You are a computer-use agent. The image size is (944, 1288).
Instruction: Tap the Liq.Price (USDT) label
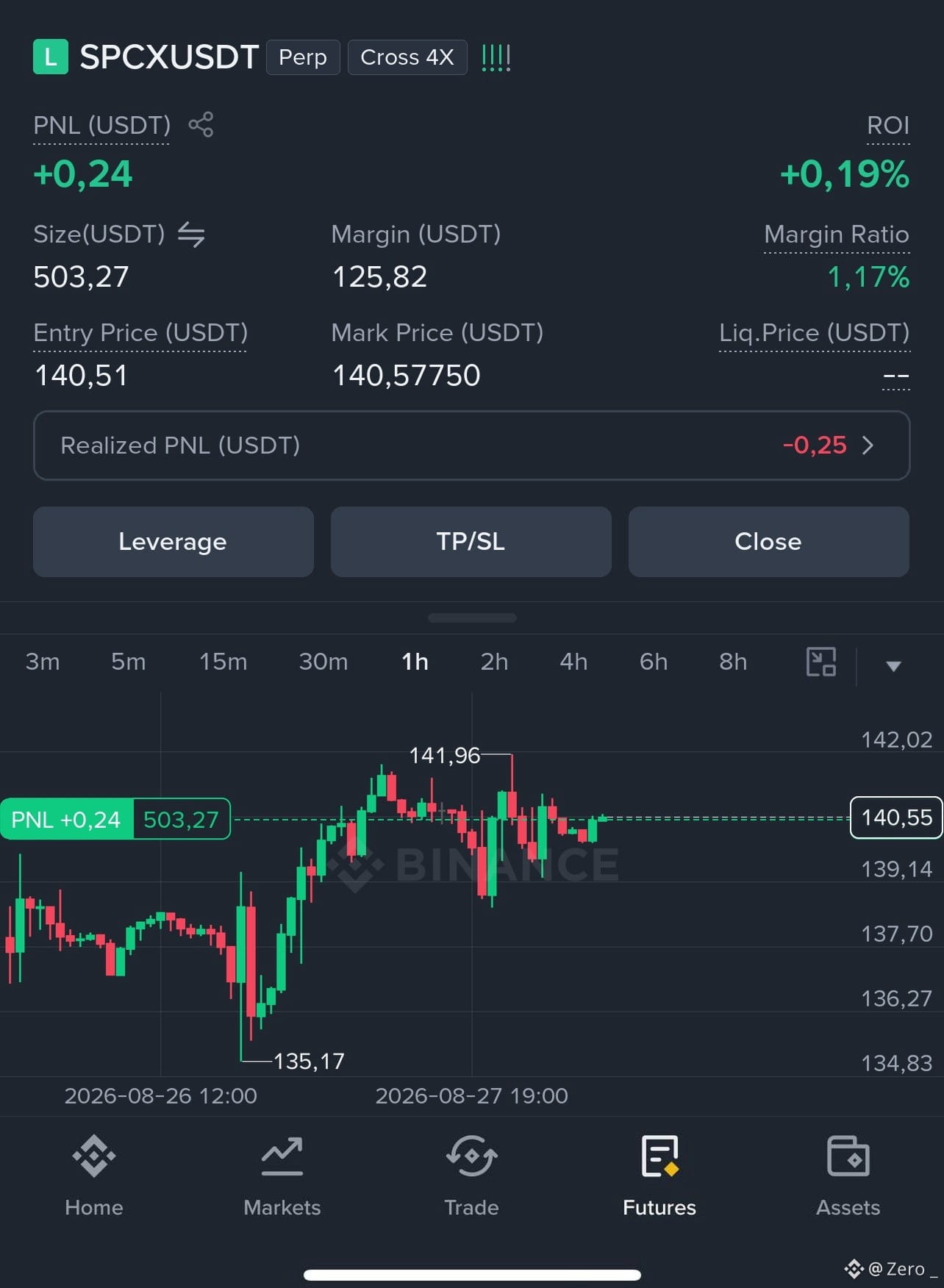coord(815,333)
